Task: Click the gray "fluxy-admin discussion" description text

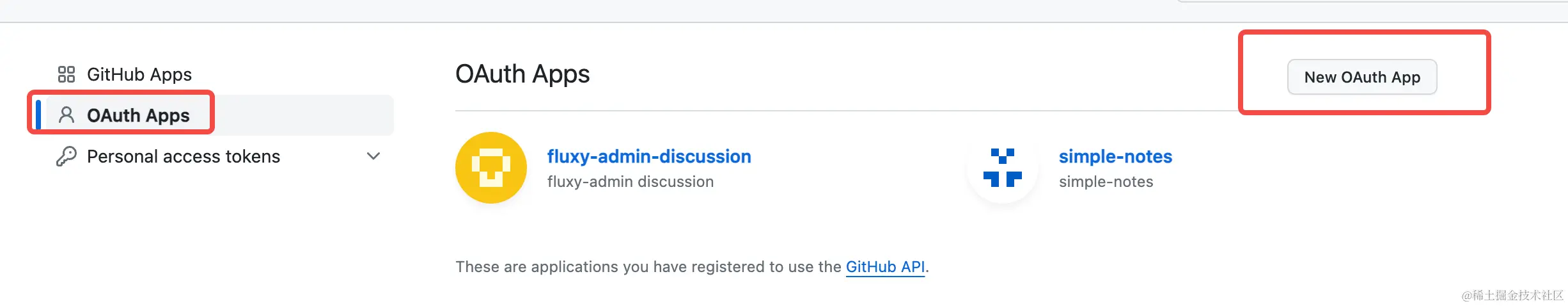Action: [630, 182]
